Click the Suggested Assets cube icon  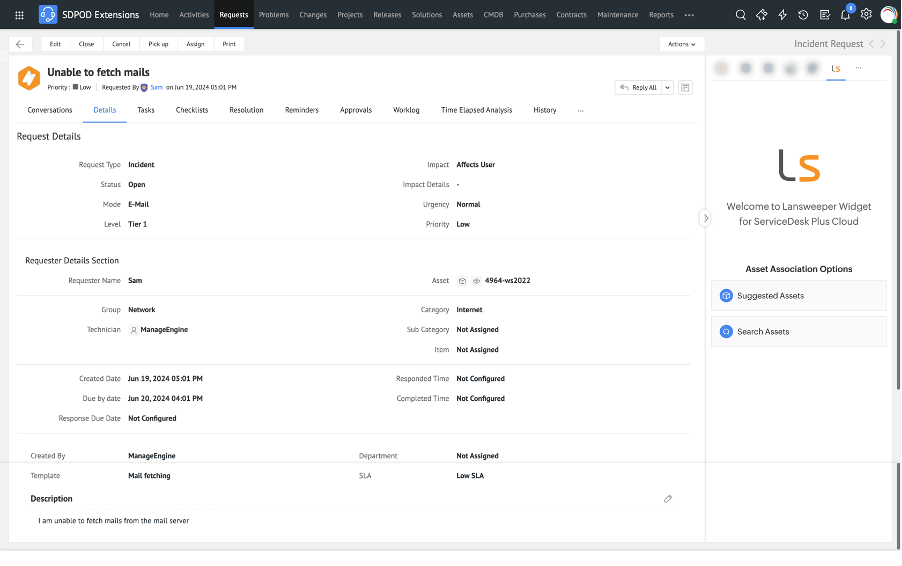pyautogui.click(x=726, y=296)
